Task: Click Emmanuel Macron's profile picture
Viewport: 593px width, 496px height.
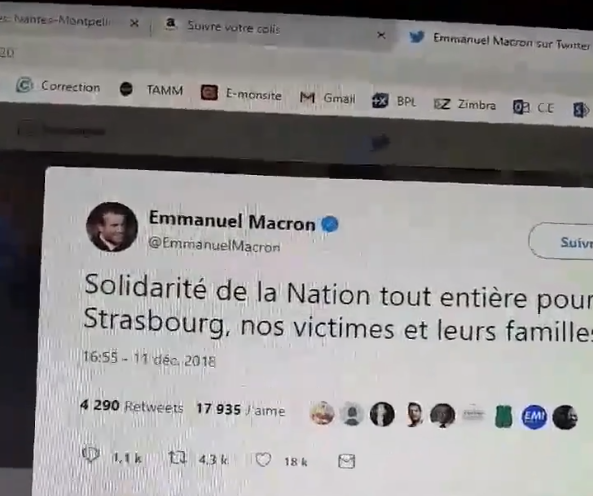Action: pos(112,227)
